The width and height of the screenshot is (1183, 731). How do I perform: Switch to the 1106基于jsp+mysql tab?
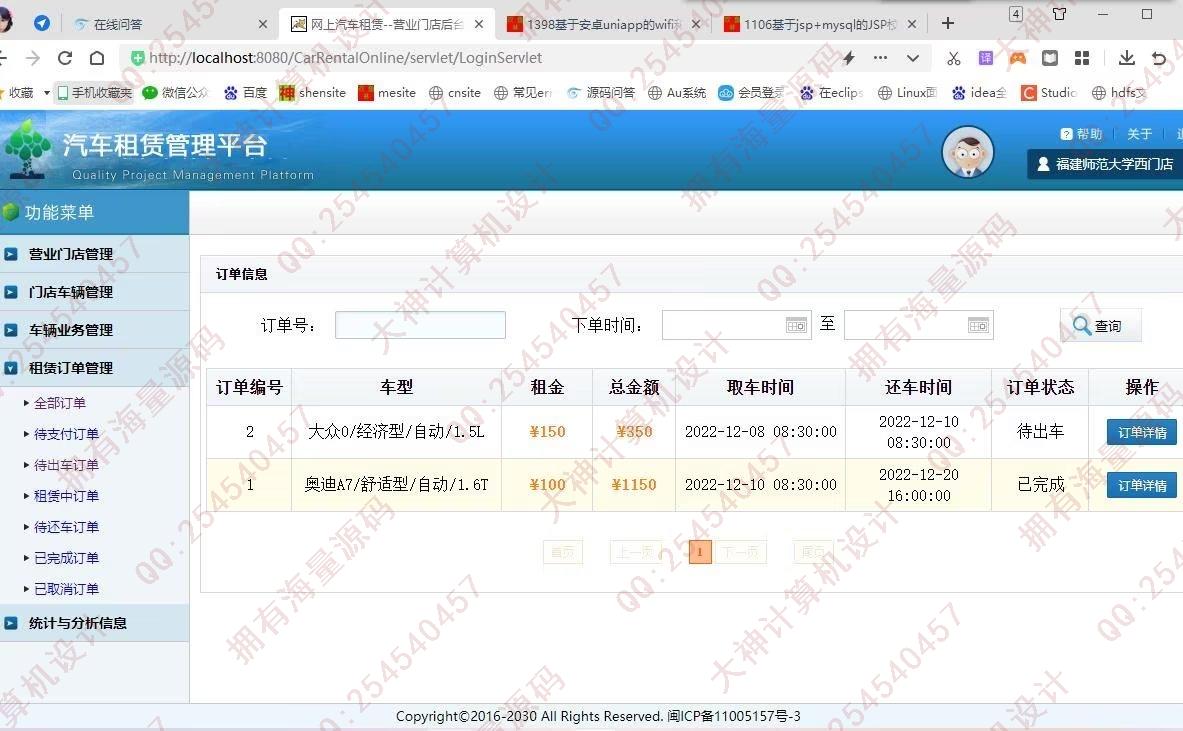pyautogui.click(x=819, y=24)
